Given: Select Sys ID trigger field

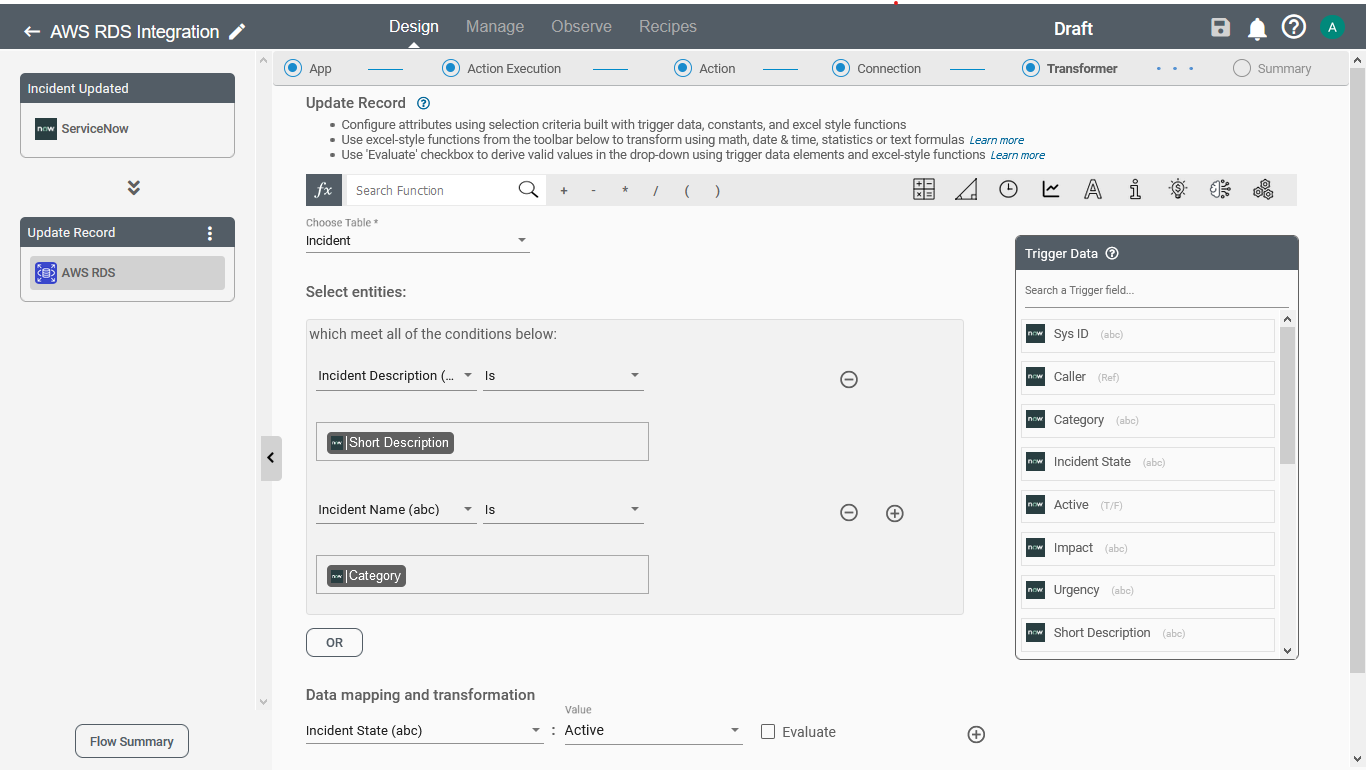Looking at the screenshot, I should 1148,335.
